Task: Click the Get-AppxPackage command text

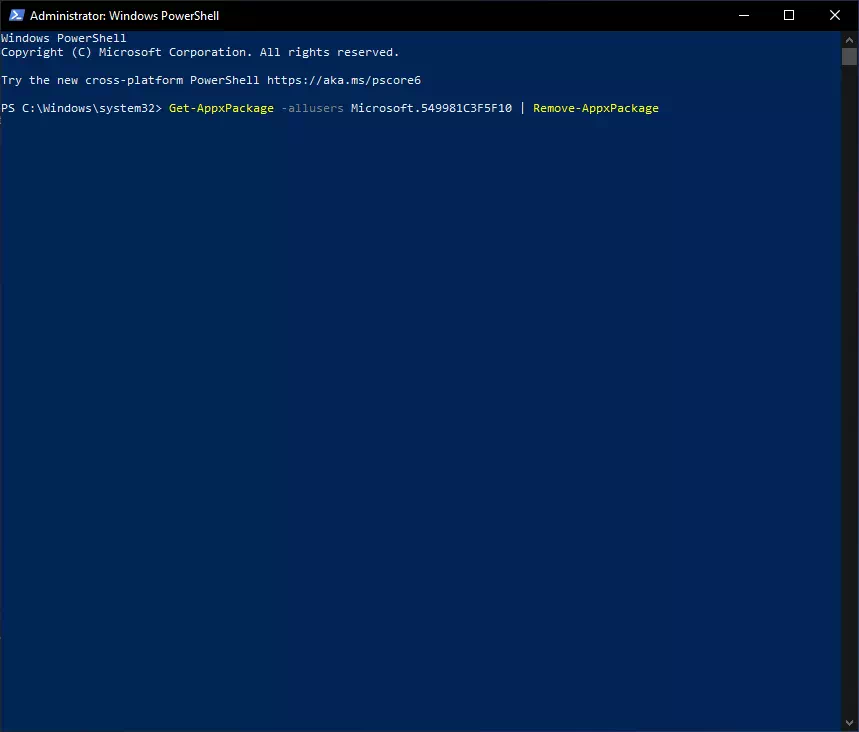Action: coord(221,108)
